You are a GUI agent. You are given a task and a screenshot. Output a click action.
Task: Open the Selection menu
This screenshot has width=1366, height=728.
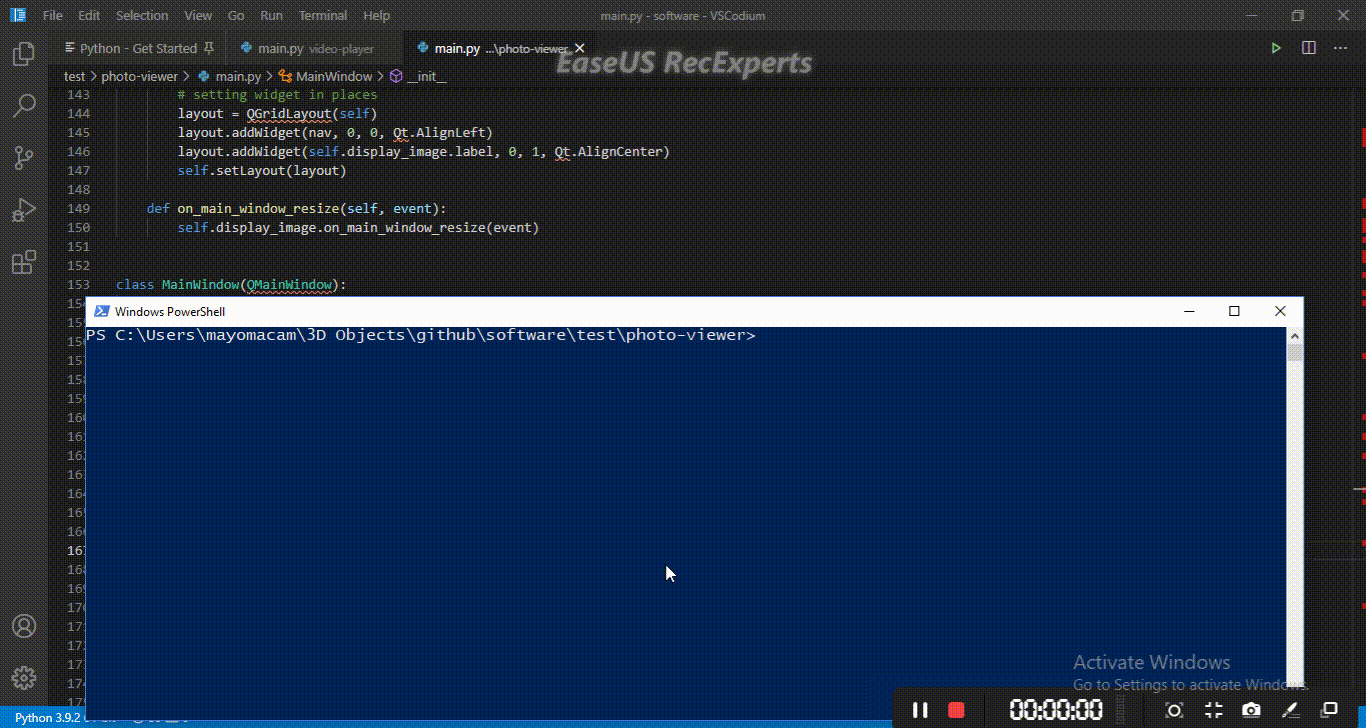(x=142, y=16)
